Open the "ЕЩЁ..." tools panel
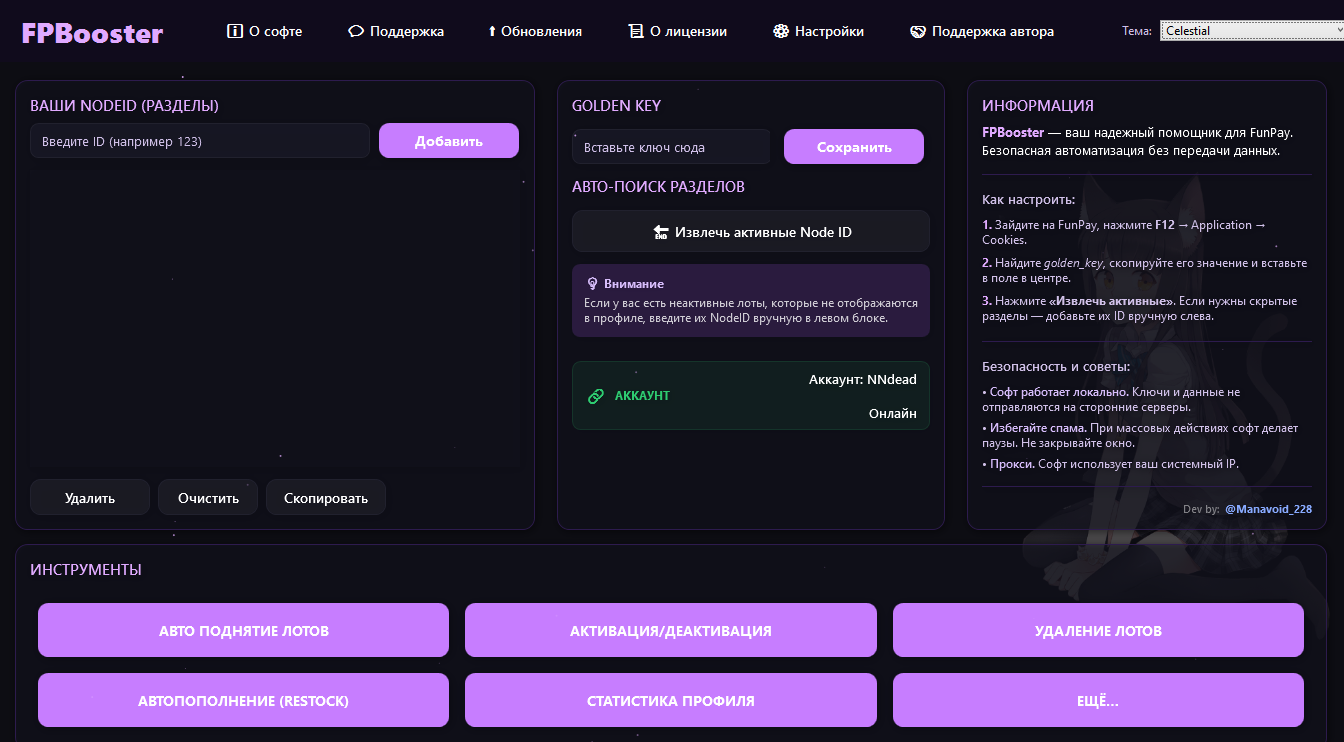1344x742 pixels. click(x=1098, y=700)
